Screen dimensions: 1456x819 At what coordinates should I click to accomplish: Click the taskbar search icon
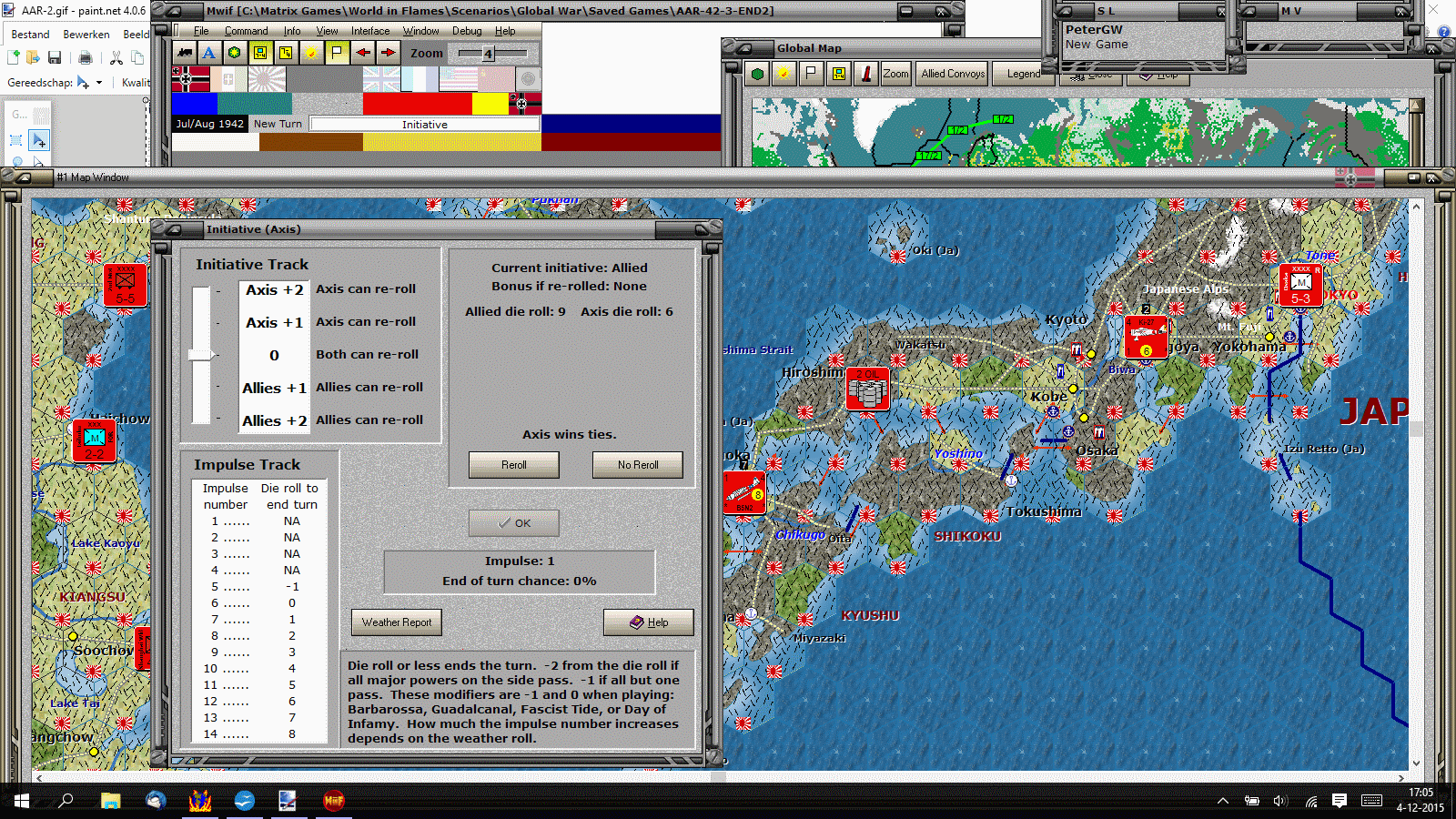[66, 801]
